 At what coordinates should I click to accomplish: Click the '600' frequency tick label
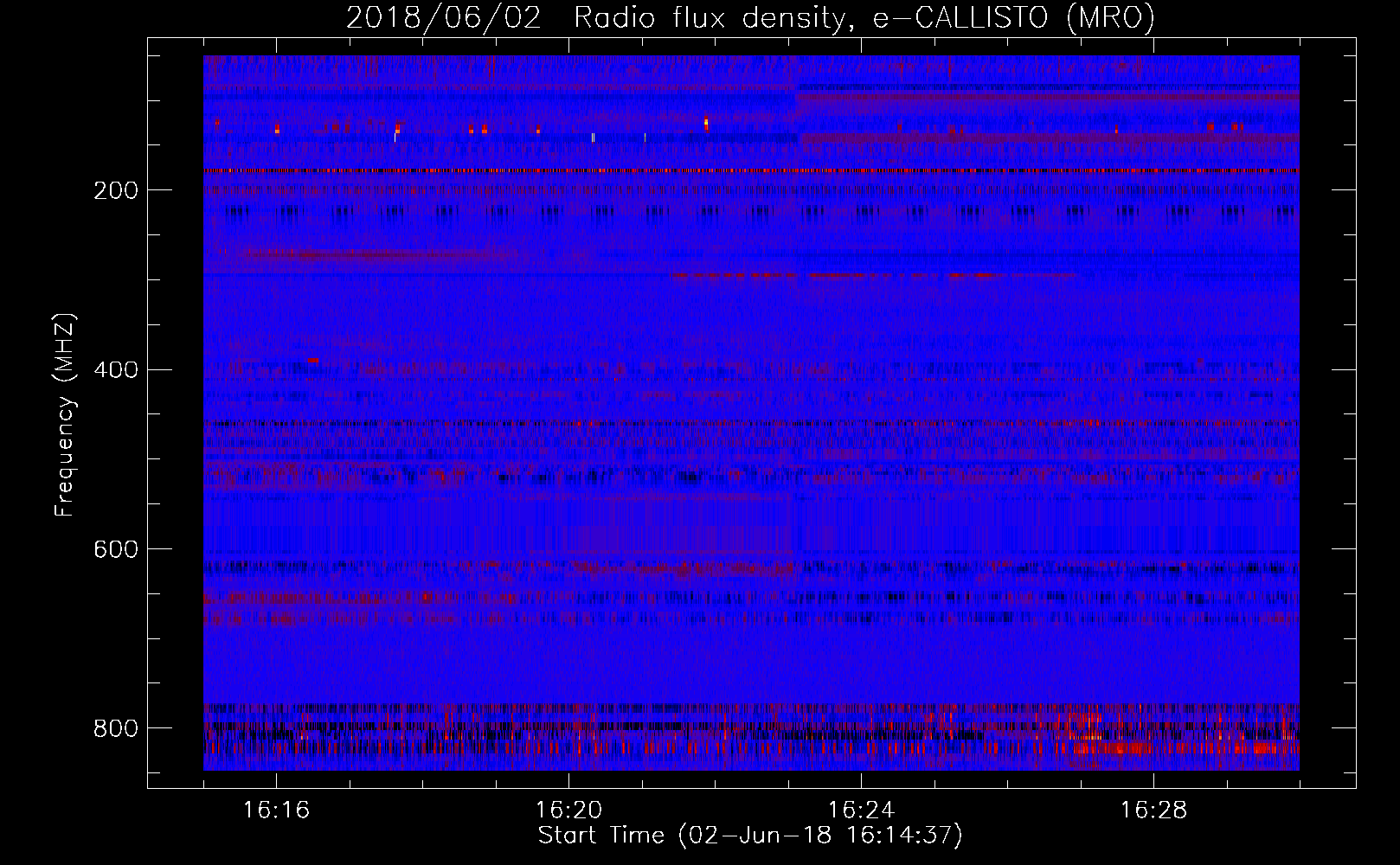coord(116,549)
